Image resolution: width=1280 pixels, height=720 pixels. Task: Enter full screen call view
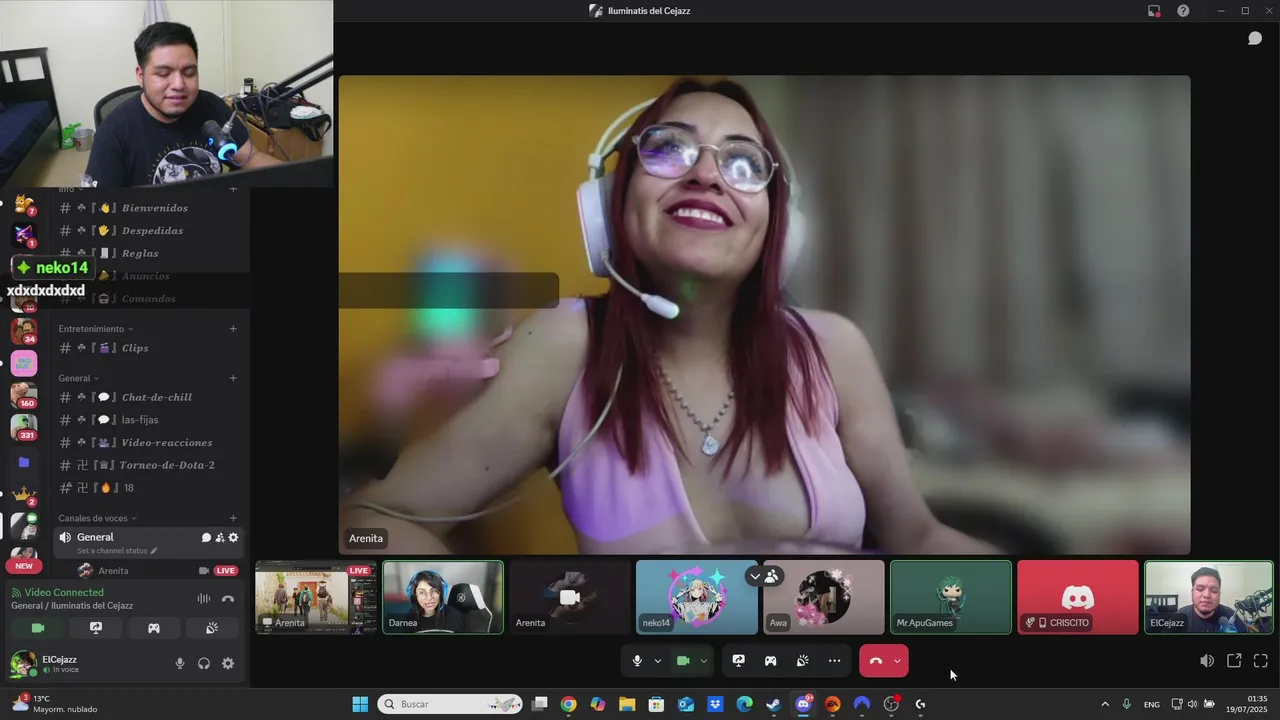pyautogui.click(x=1261, y=661)
